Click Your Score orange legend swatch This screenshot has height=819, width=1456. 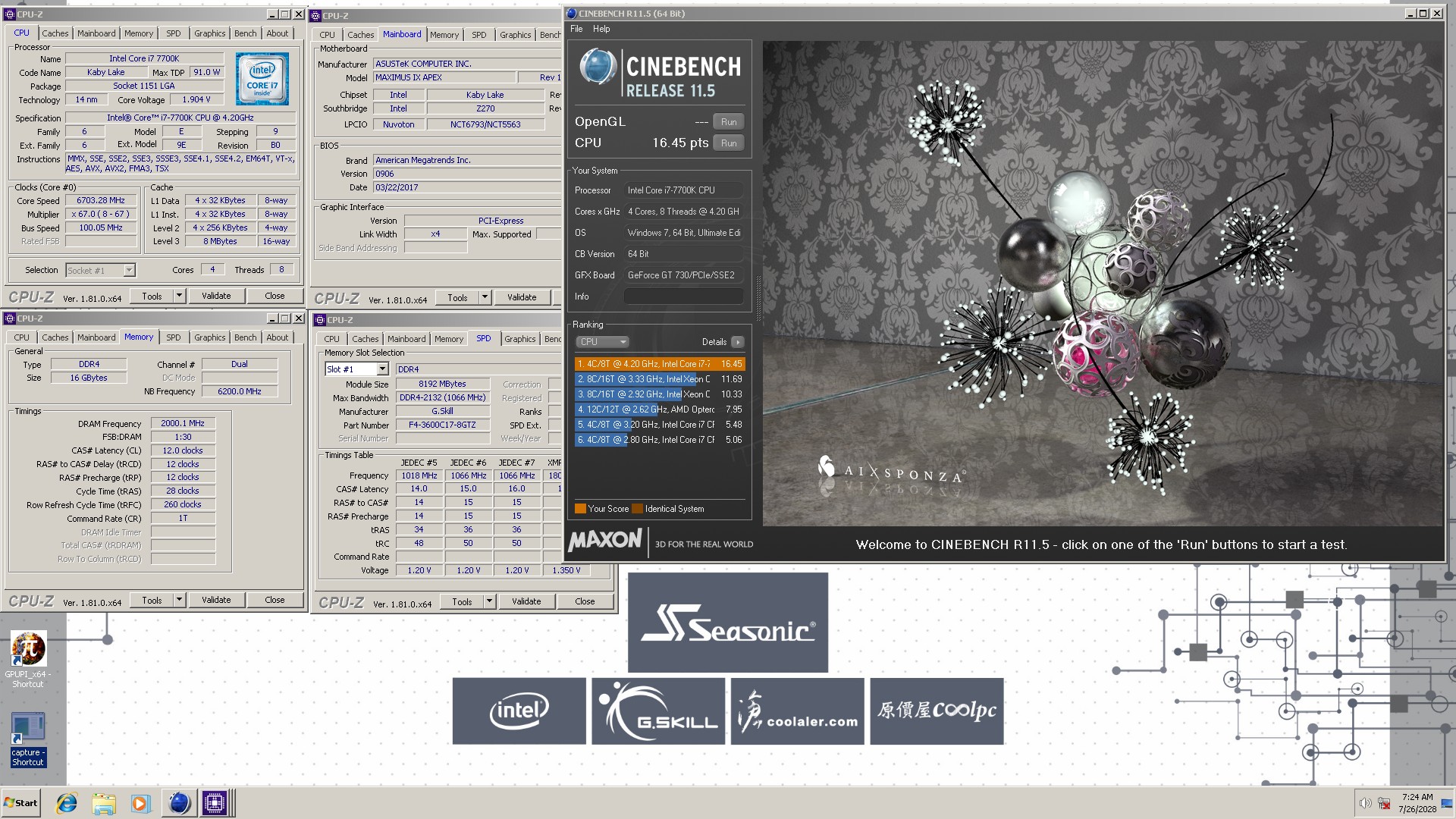pyautogui.click(x=580, y=509)
